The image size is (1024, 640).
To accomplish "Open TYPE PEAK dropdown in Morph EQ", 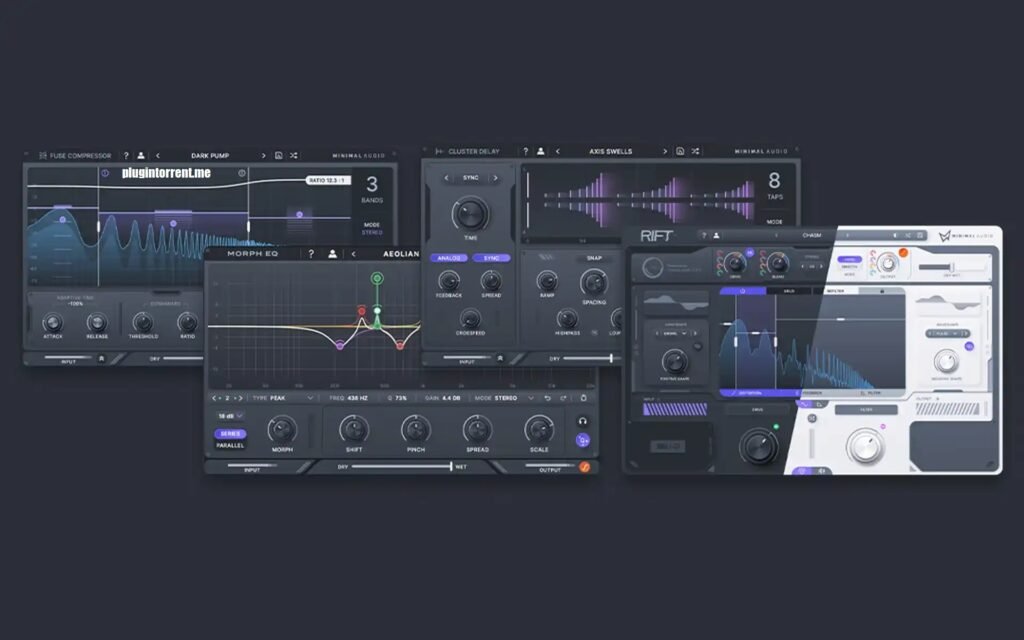I will pos(283,398).
